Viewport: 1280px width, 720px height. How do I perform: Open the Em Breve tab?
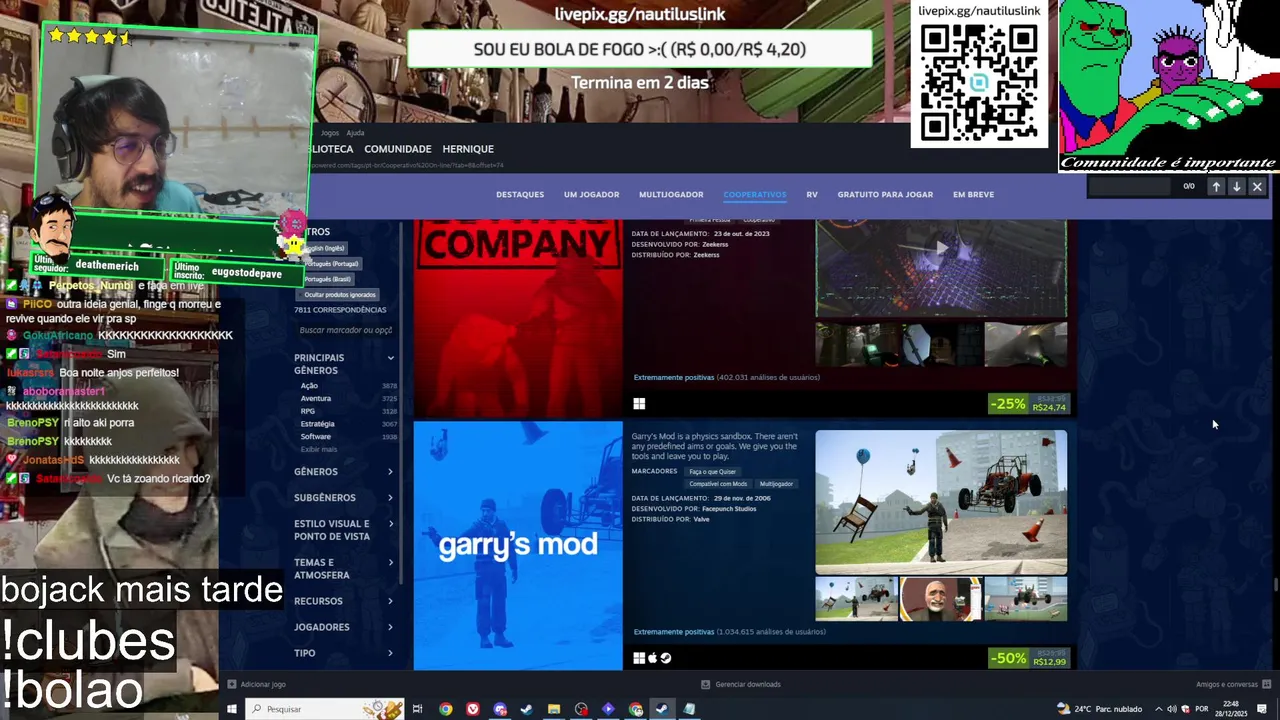(x=973, y=194)
